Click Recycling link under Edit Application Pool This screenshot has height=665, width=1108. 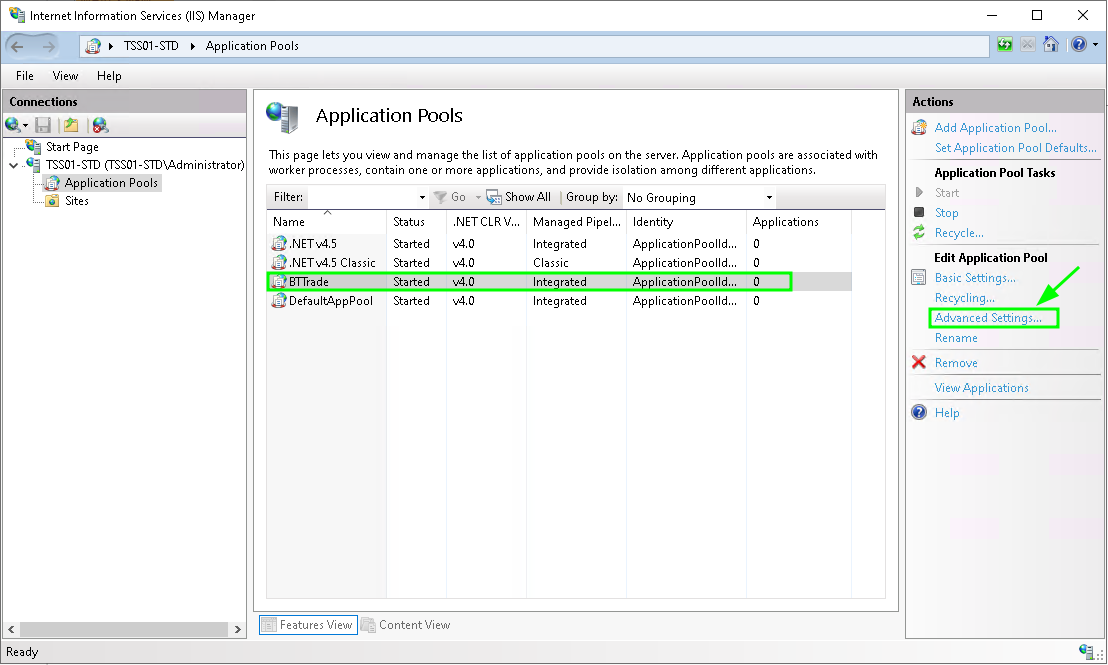click(x=965, y=298)
